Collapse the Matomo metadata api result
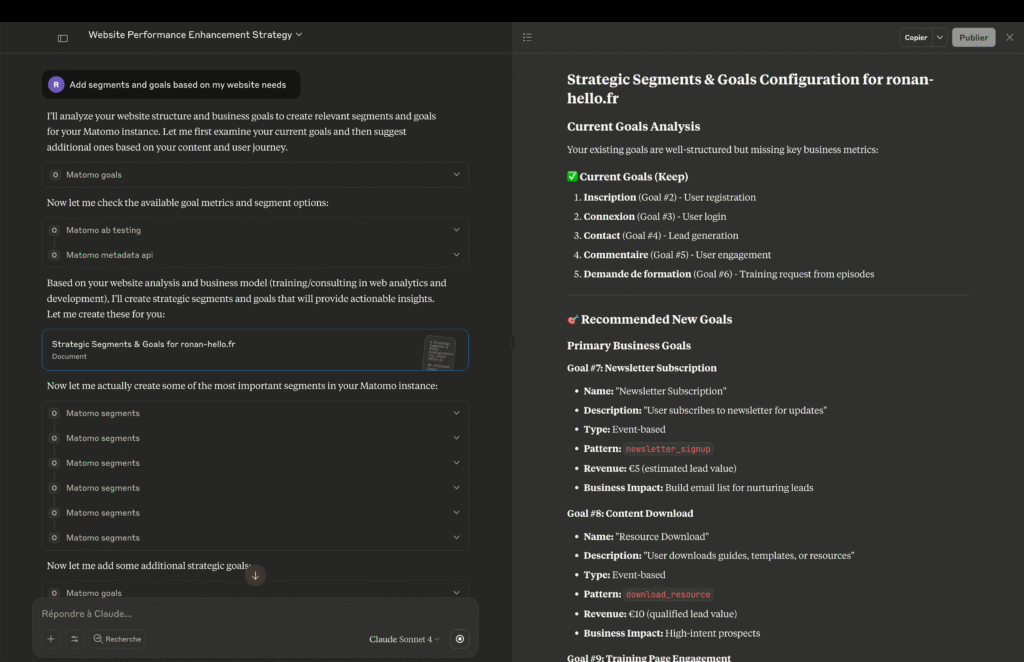Image resolution: width=1024 pixels, height=662 pixels. [x=456, y=256]
